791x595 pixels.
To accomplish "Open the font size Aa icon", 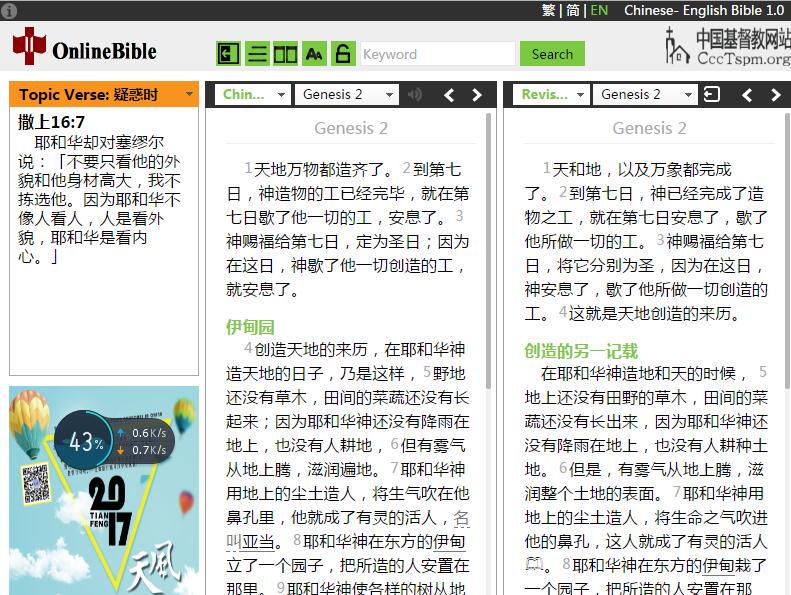I will click(314, 53).
